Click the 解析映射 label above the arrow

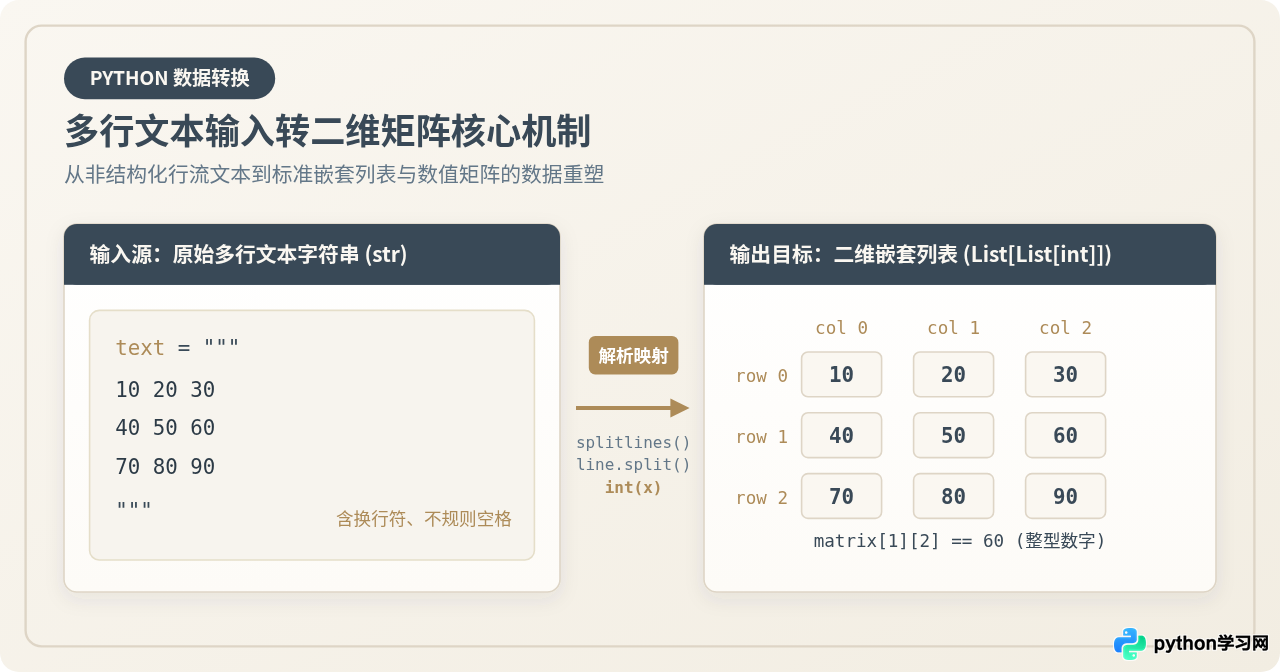click(633, 355)
